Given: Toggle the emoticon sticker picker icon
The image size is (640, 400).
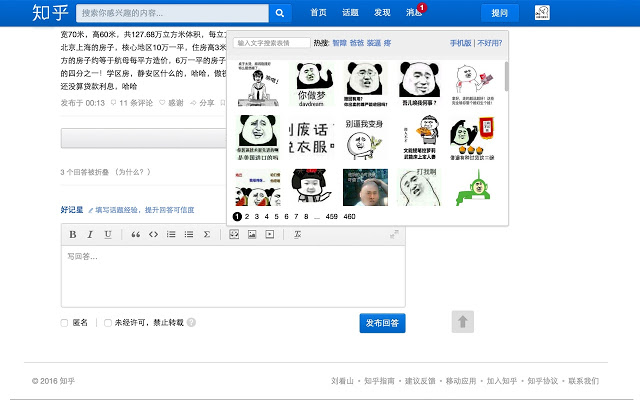Looking at the screenshot, I should pos(234,234).
